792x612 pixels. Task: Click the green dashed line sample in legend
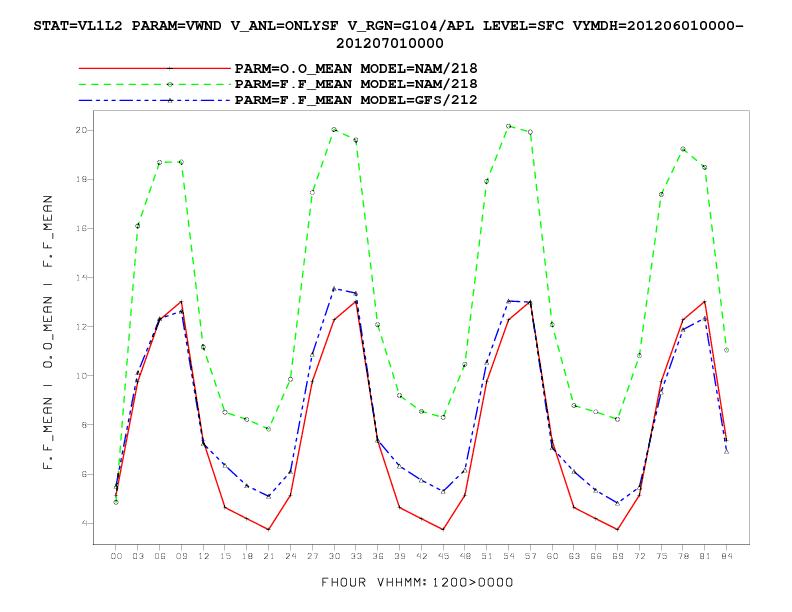(x=155, y=84)
